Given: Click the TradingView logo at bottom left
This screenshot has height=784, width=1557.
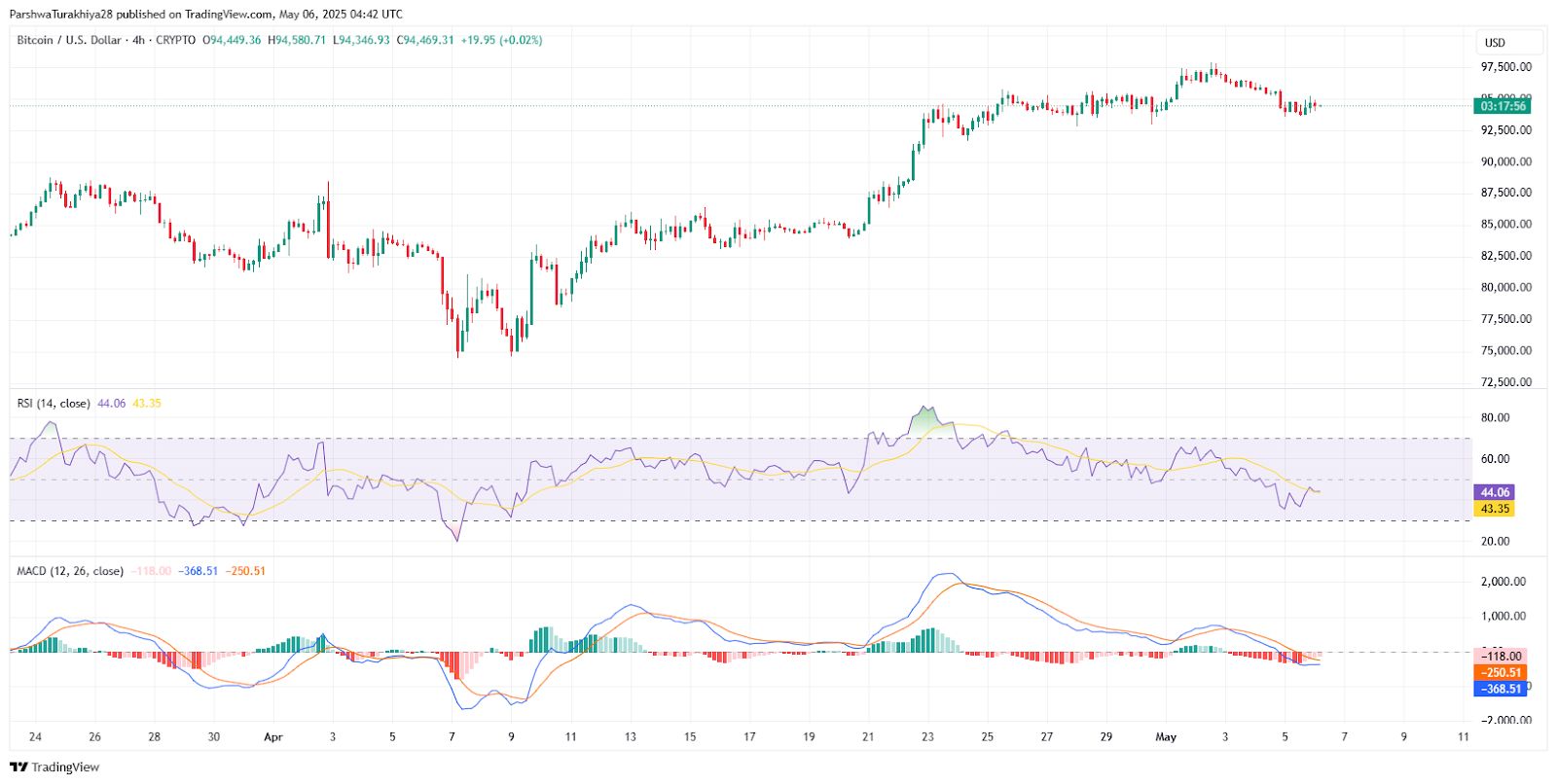Looking at the screenshot, I should point(54,766).
